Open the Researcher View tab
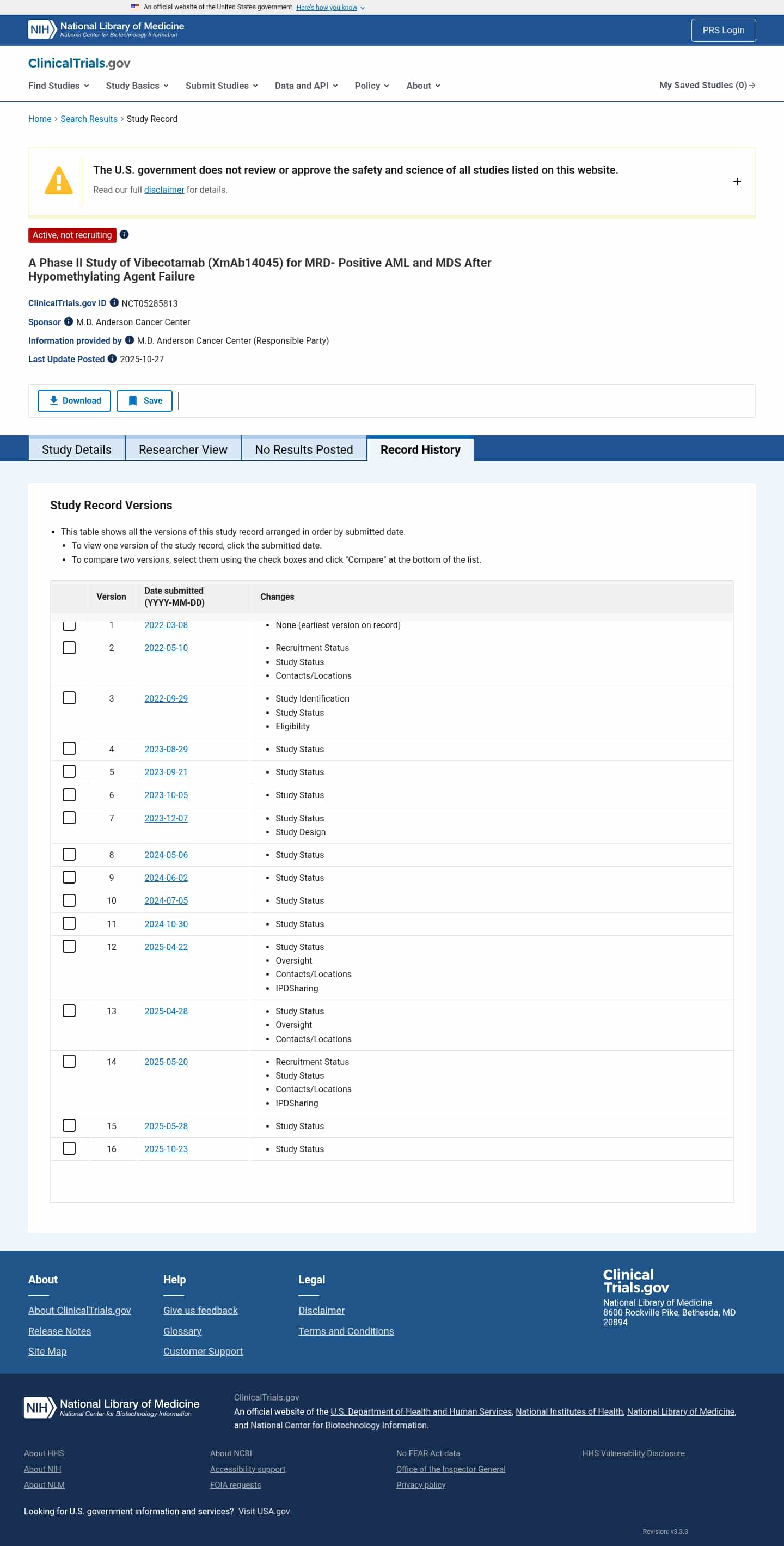Screen dimensions: 784x1546 [183, 449]
